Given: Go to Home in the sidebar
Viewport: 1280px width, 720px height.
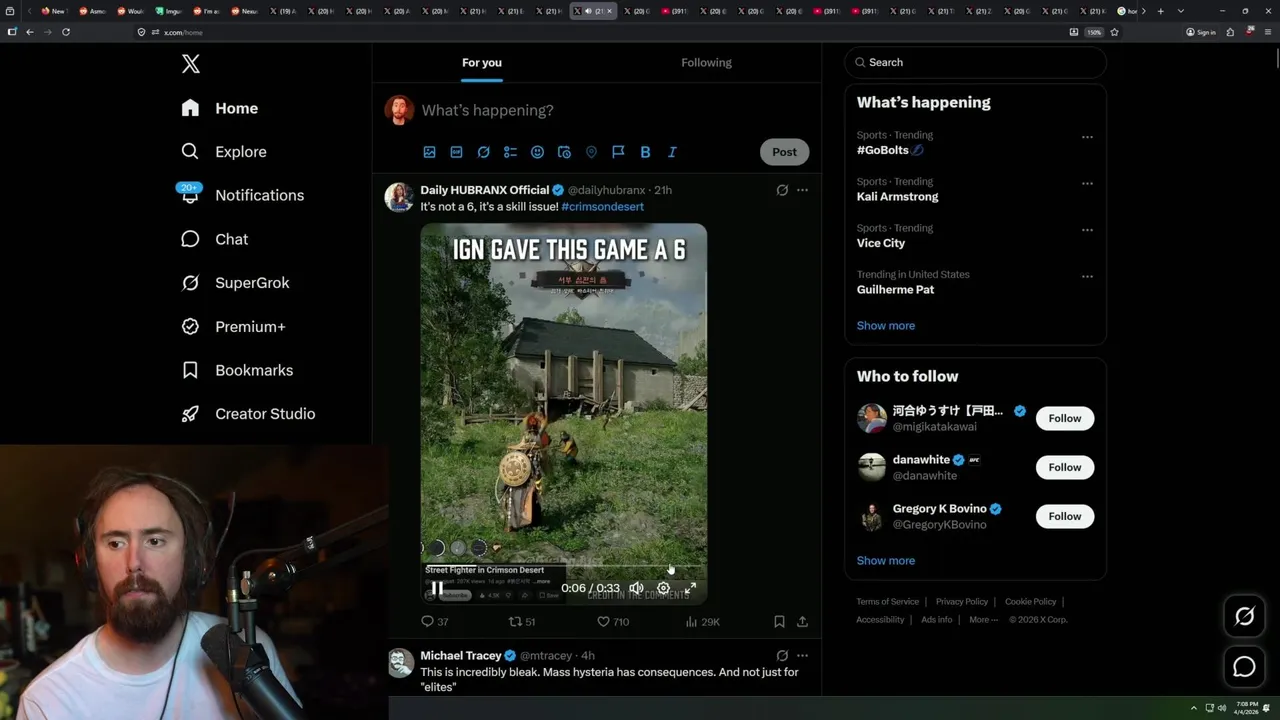Looking at the screenshot, I should (x=219, y=108).
